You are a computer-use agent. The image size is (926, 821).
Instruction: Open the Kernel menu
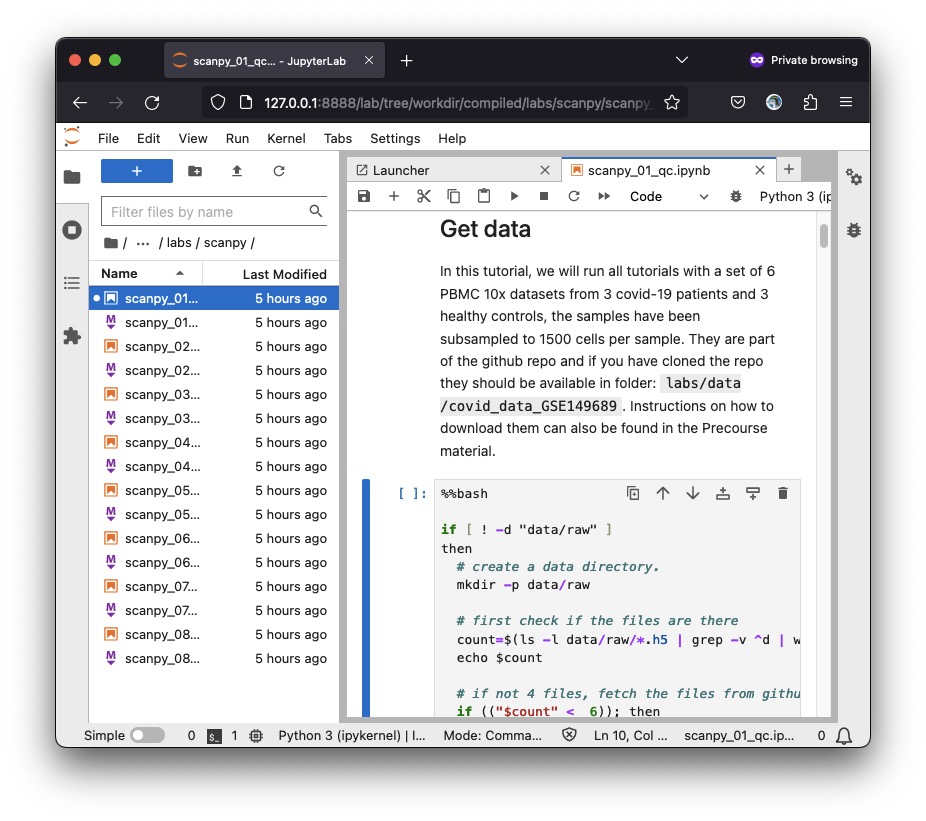[286, 138]
